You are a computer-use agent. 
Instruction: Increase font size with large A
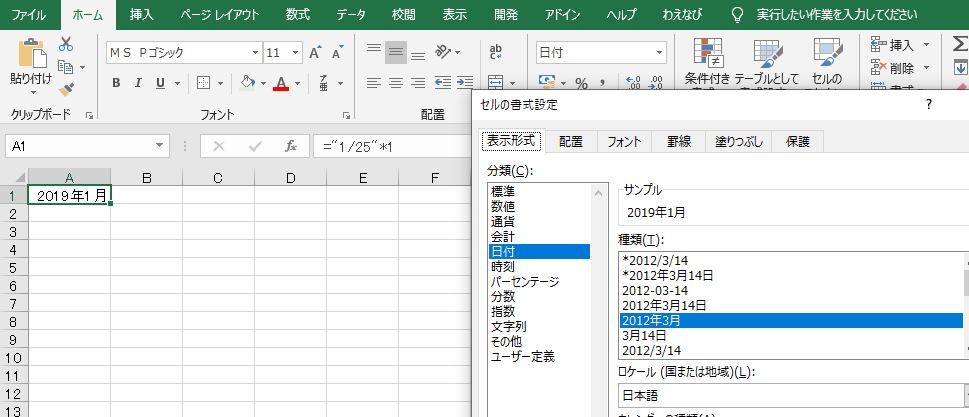[x=315, y=53]
